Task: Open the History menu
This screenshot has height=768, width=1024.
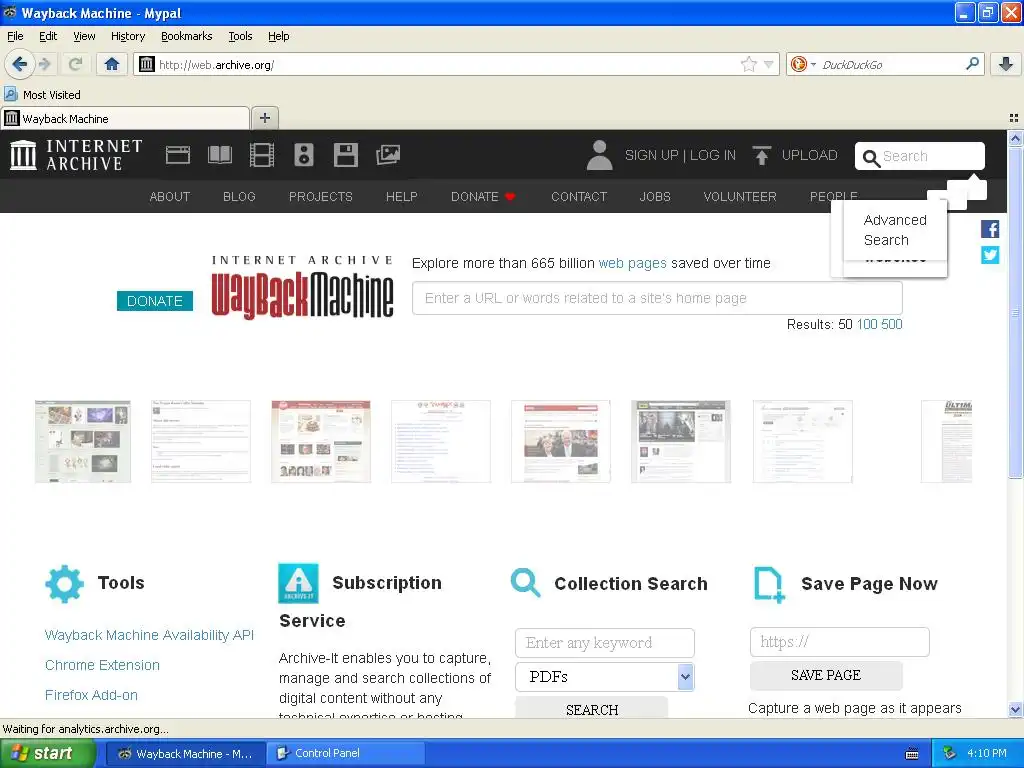Action: [x=127, y=36]
